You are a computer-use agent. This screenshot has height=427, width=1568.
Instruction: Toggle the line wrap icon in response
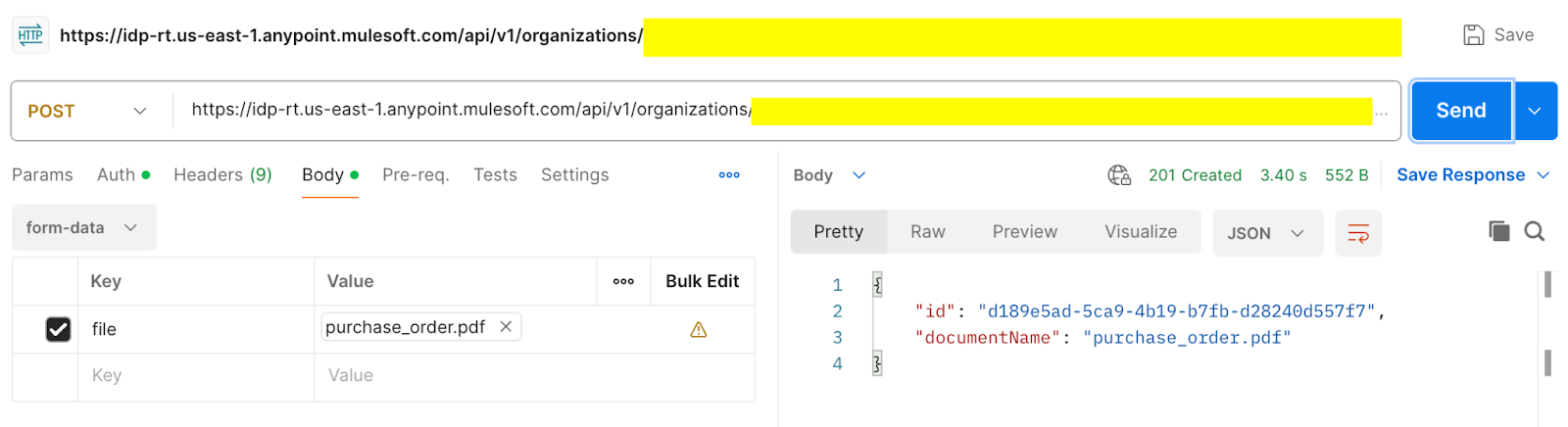coord(1358,233)
